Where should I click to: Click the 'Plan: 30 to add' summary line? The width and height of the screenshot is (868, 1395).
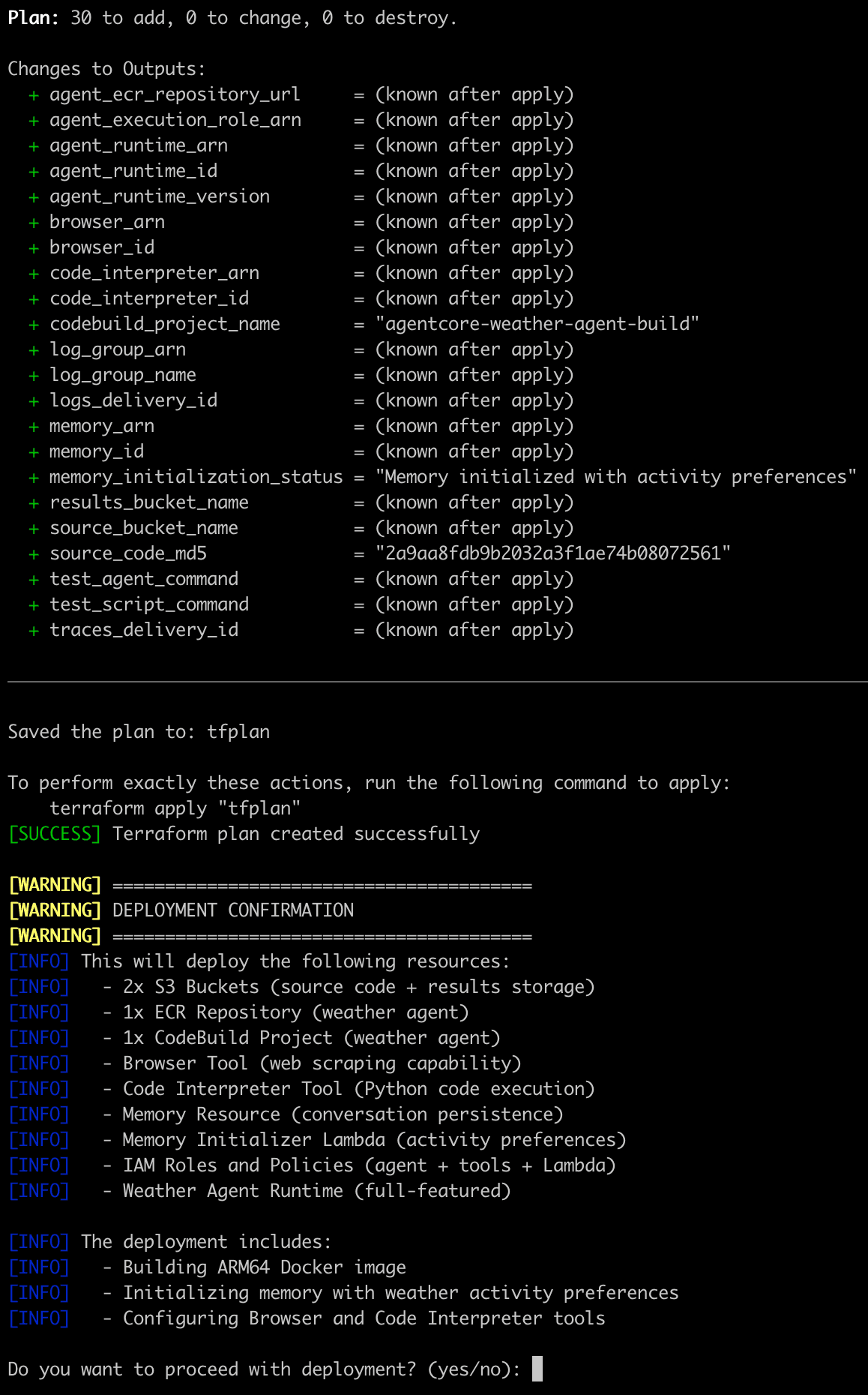click(232, 18)
